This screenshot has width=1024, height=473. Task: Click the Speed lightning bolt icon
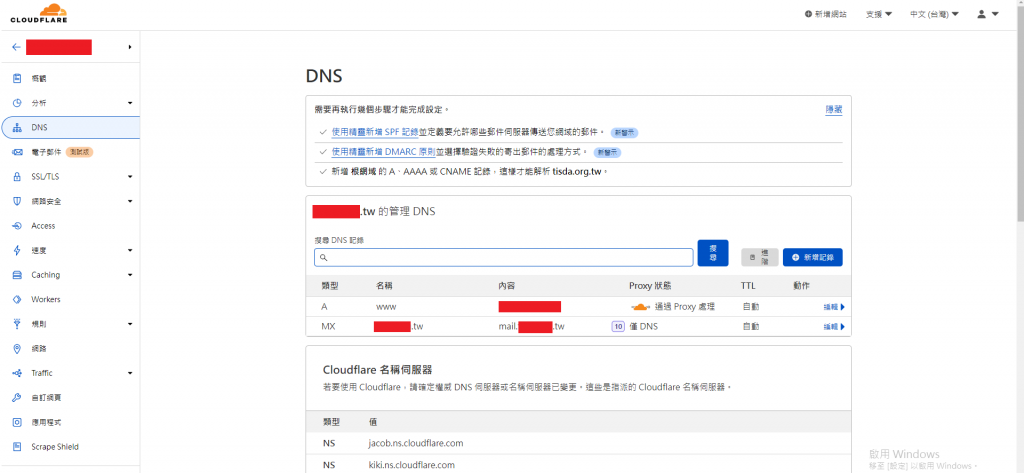coord(18,250)
